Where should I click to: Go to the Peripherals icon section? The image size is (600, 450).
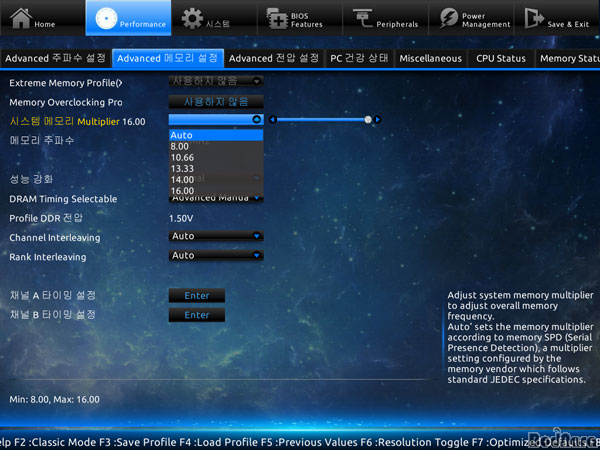[362, 17]
